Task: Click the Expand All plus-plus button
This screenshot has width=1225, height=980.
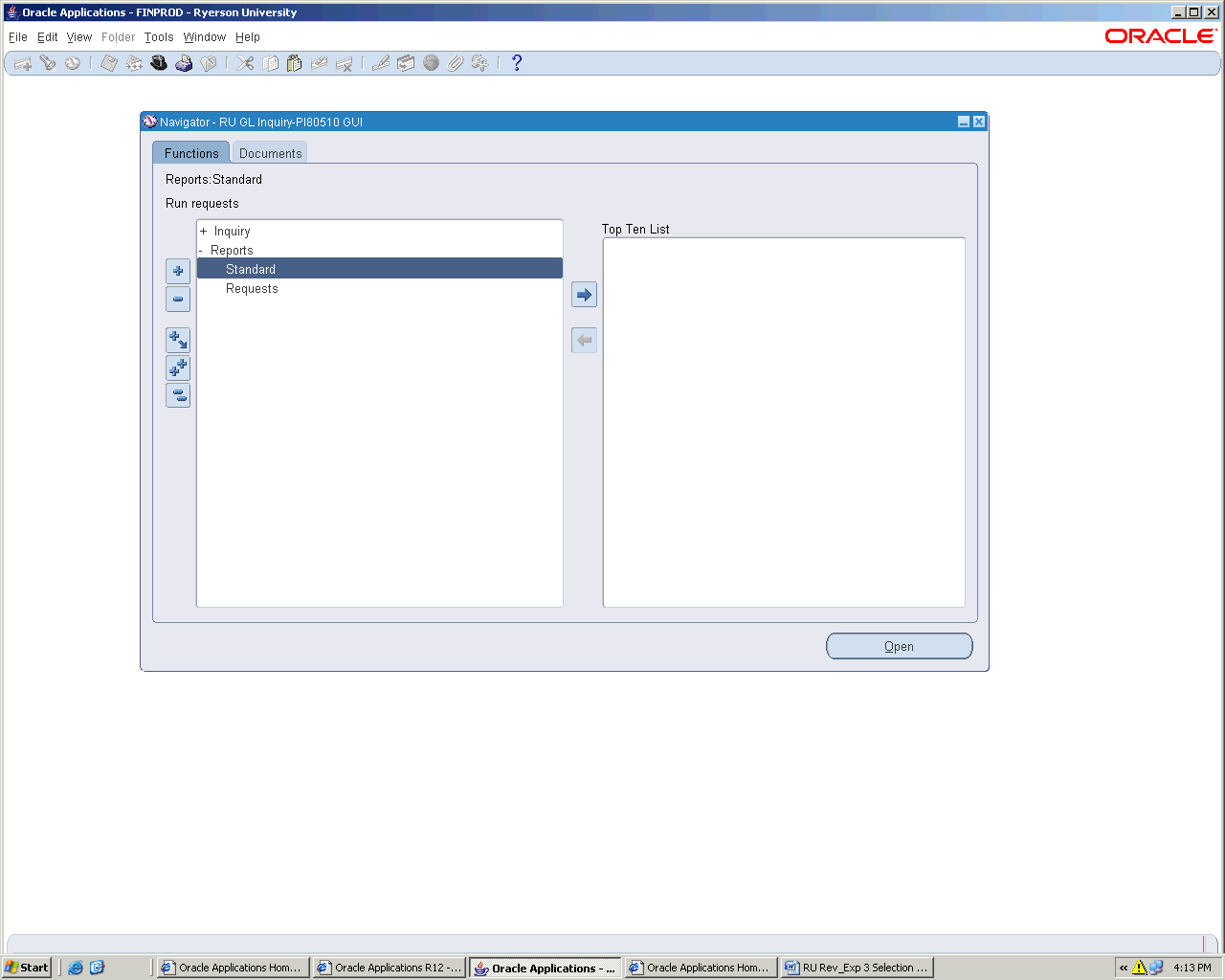Action: (178, 367)
